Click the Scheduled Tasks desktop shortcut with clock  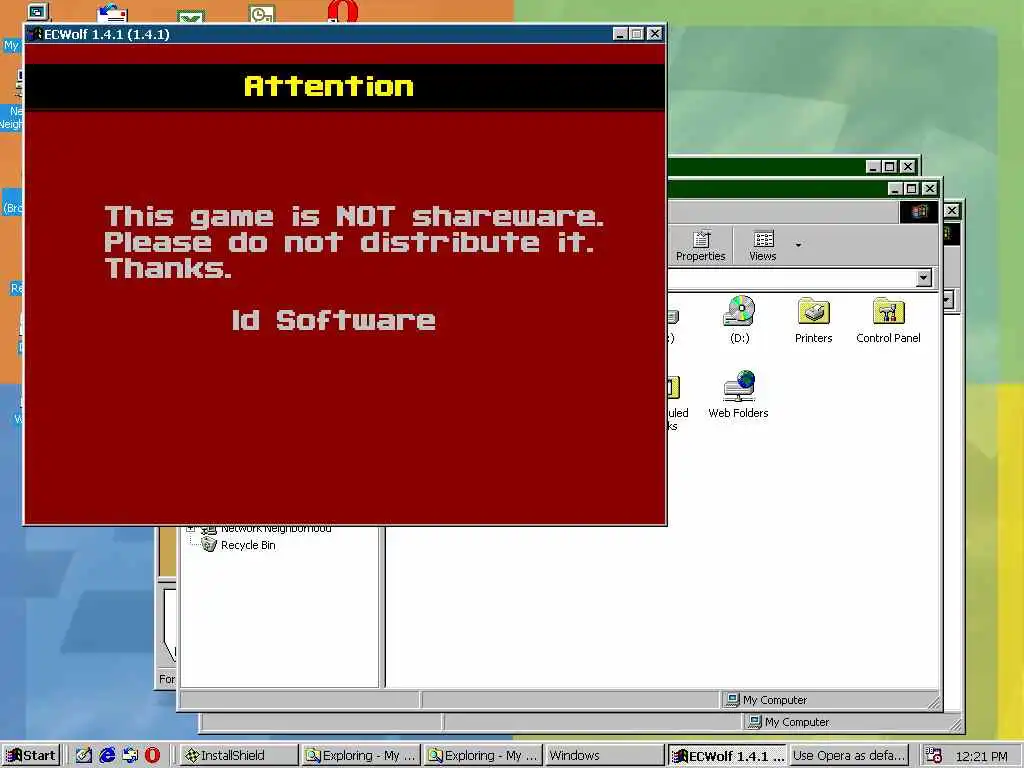(262, 14)
